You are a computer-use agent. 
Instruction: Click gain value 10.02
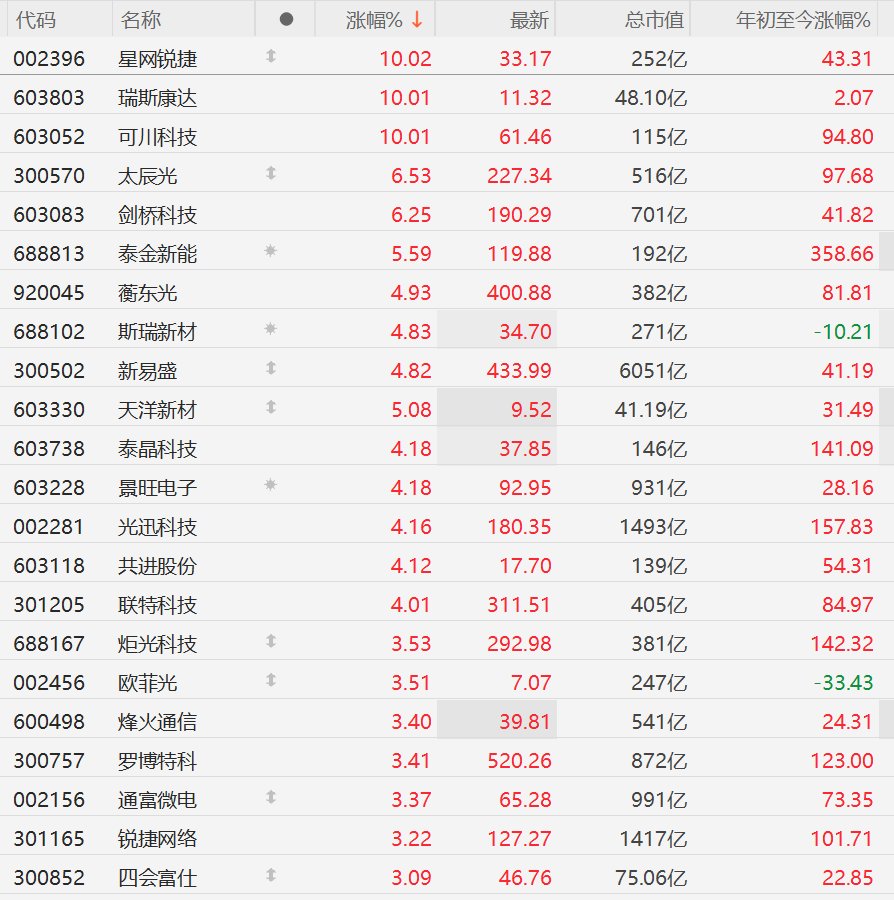click(x=405, y=59)
